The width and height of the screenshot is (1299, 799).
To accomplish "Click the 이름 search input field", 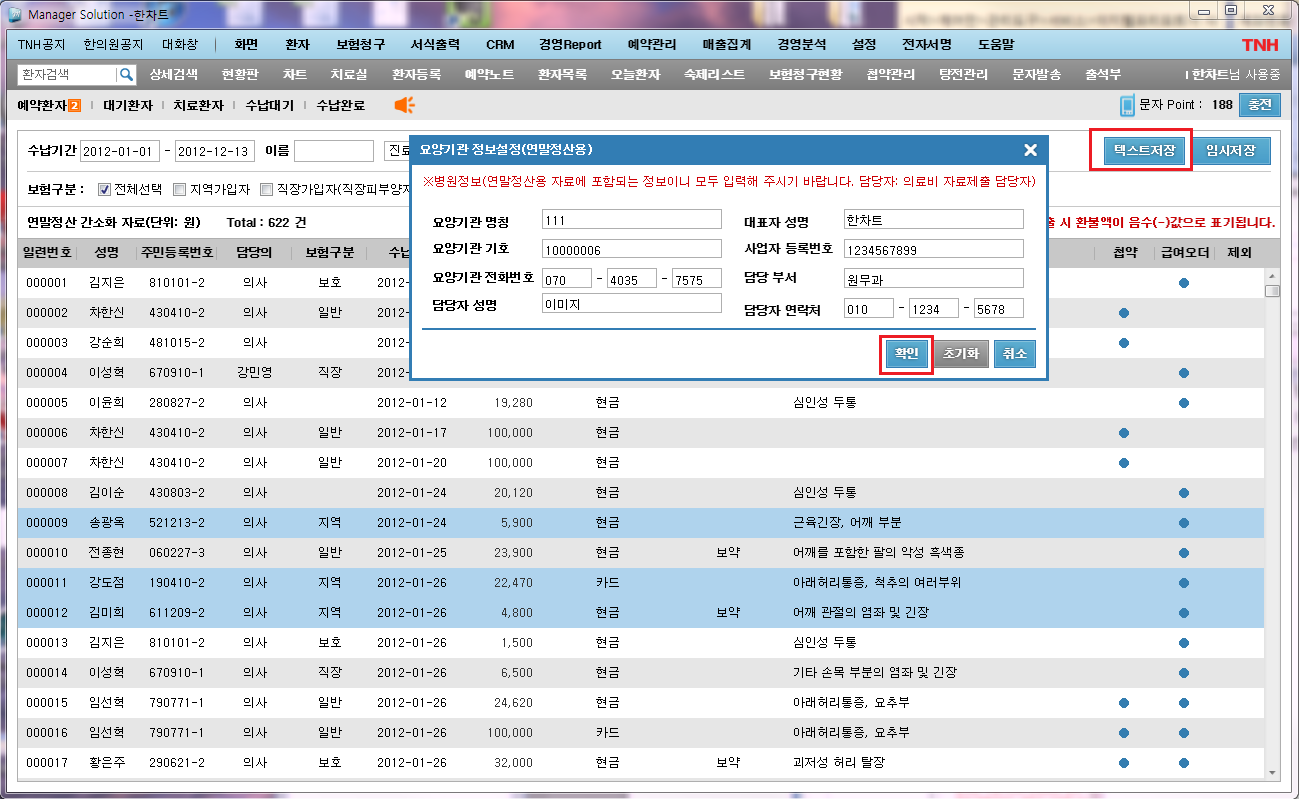I will coord(334,151).
